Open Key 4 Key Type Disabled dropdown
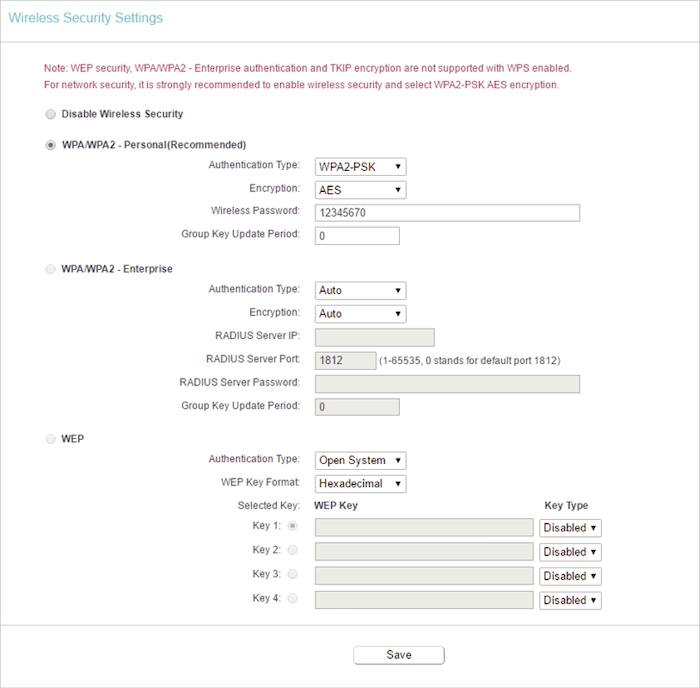Image resolution: width=700 pixels, height=688 pixels. coord(570,600)
